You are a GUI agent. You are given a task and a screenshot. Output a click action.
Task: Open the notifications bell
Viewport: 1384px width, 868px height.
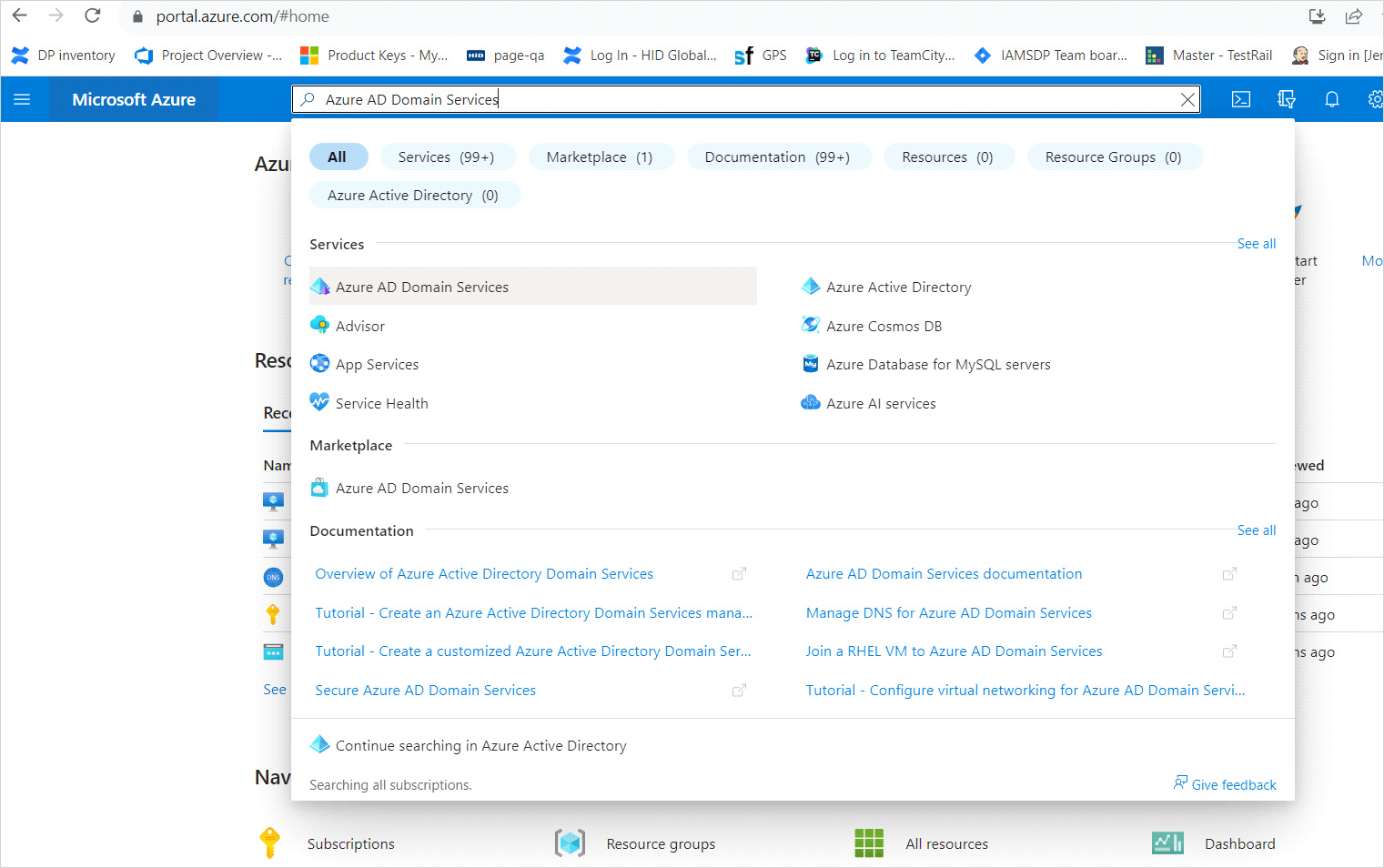tap(1331, 99)
